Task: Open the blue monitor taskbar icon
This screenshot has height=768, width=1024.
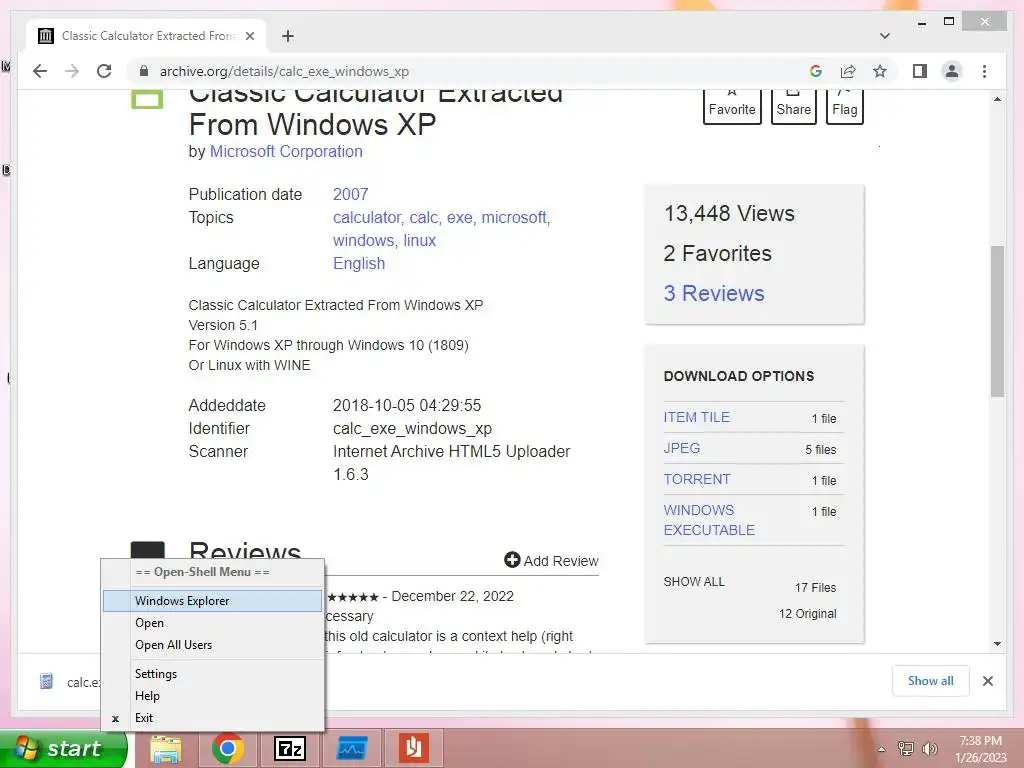Action: (x=352, y=748)
